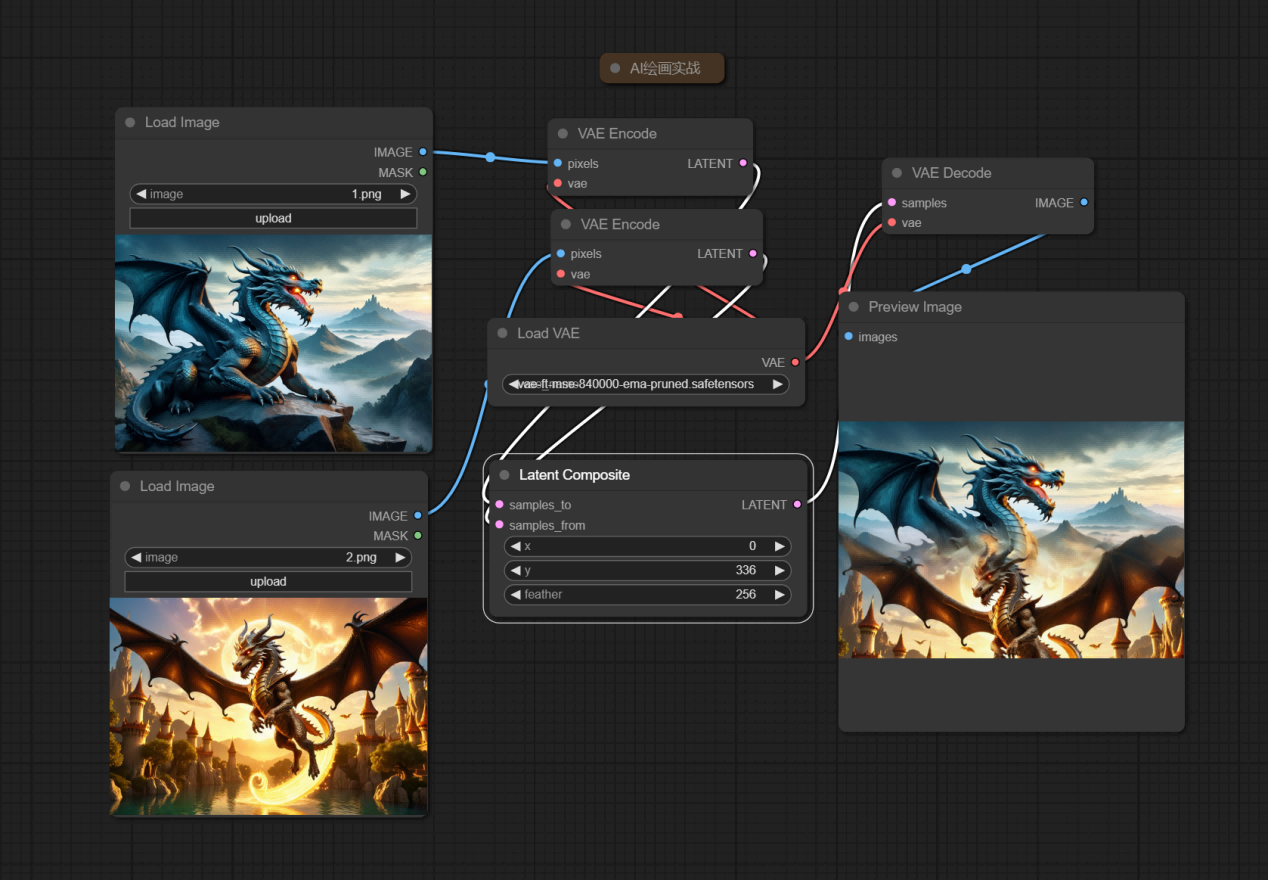Click upload button under 2.png
1268x880 pixels.
pos(268,581)
